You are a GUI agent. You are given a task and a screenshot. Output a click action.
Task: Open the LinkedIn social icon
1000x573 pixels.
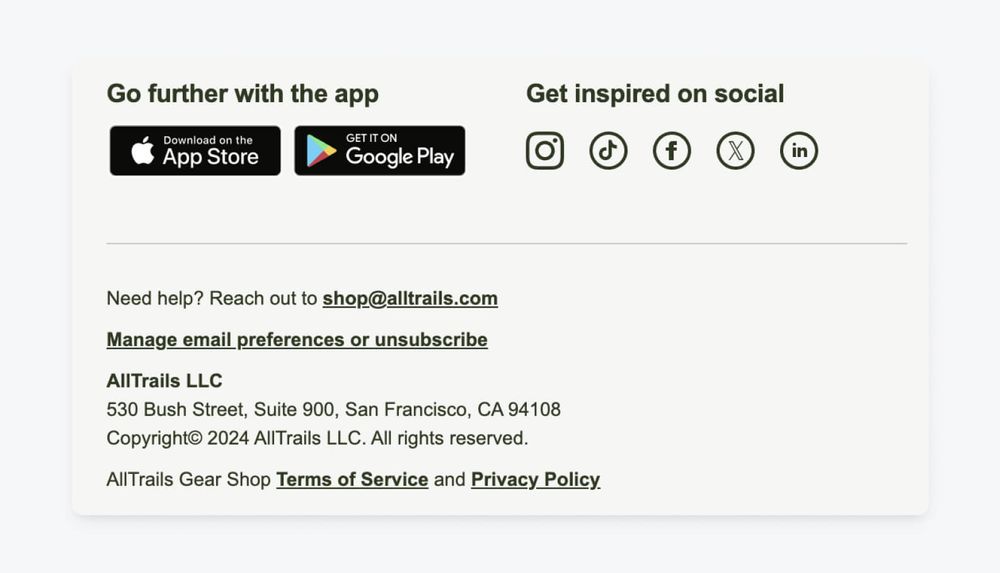[799, 151]
